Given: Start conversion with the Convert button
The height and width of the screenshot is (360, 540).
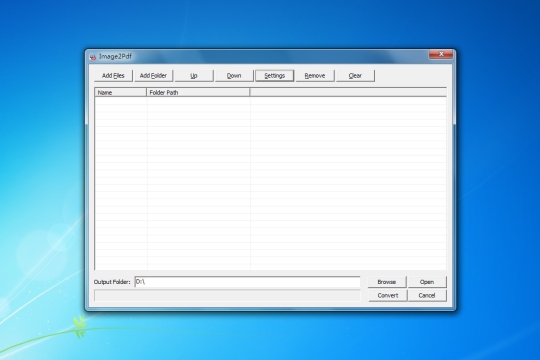Looking at the screenshot, I should pyautogui.click(x=388, y=295).
